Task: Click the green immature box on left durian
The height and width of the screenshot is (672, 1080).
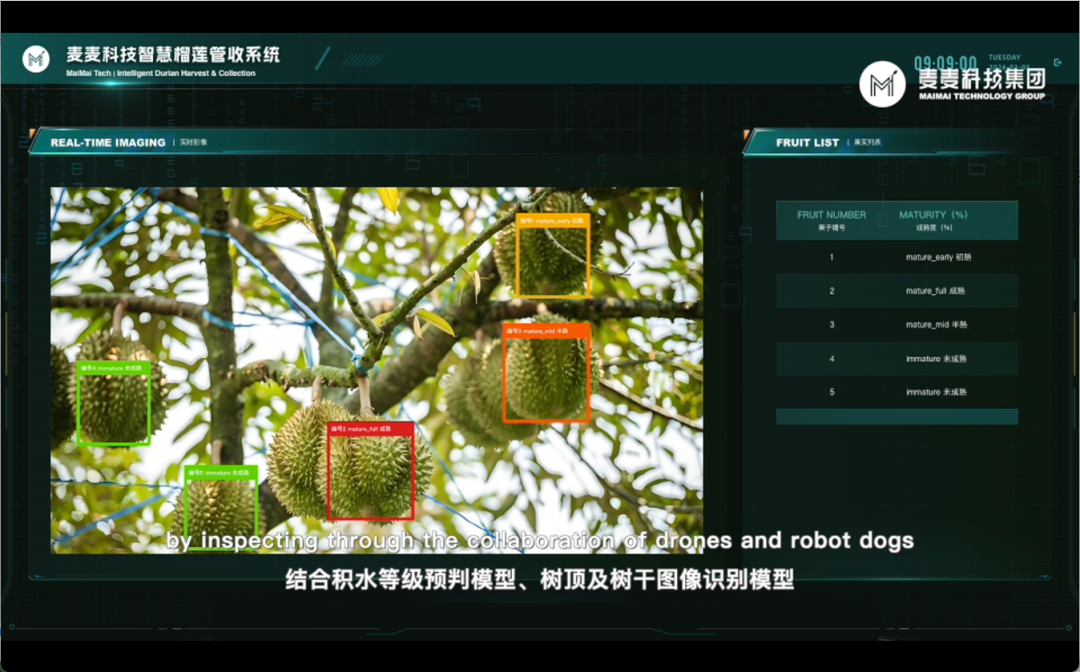Action: (x=113, y=403)
